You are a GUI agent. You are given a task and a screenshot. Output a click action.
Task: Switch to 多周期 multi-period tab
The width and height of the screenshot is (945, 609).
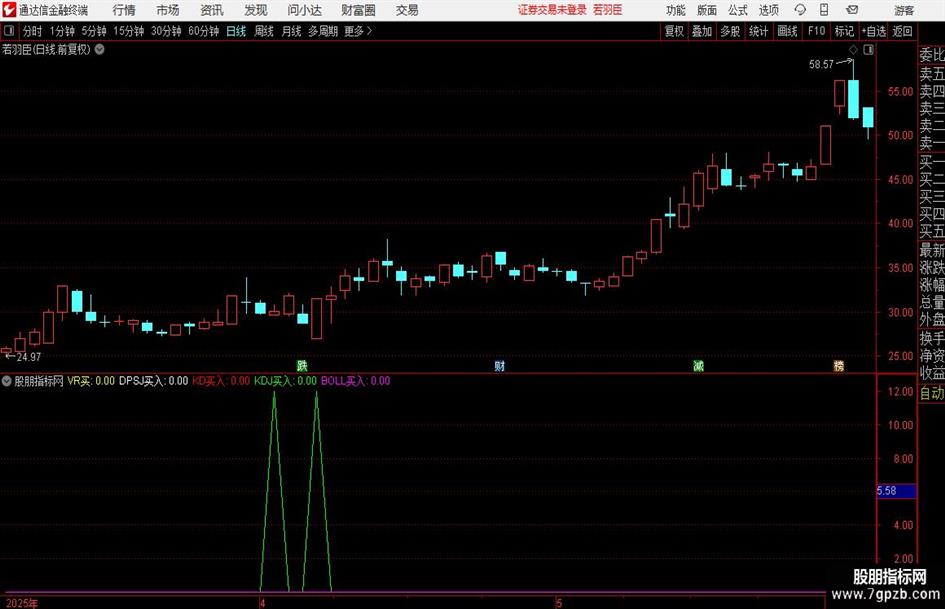tap(323, 31)
